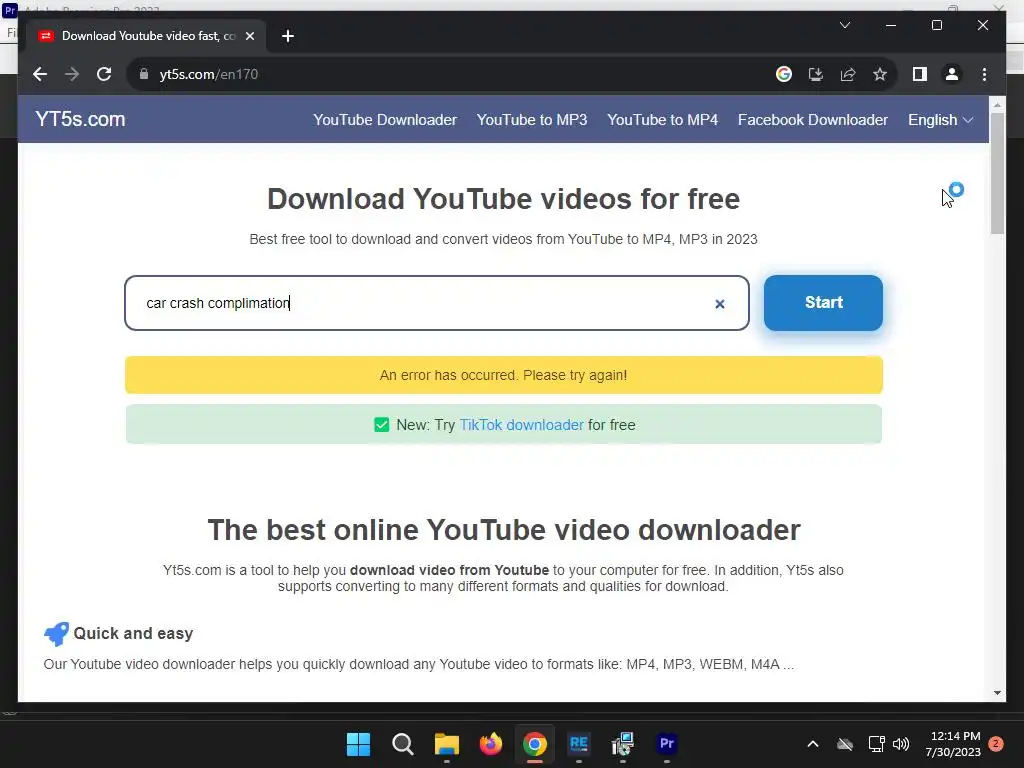This screenshot has width=1024, height=768.
Task: Focus the video search input field
Action: pyautogui.click(x=436, y=303)
